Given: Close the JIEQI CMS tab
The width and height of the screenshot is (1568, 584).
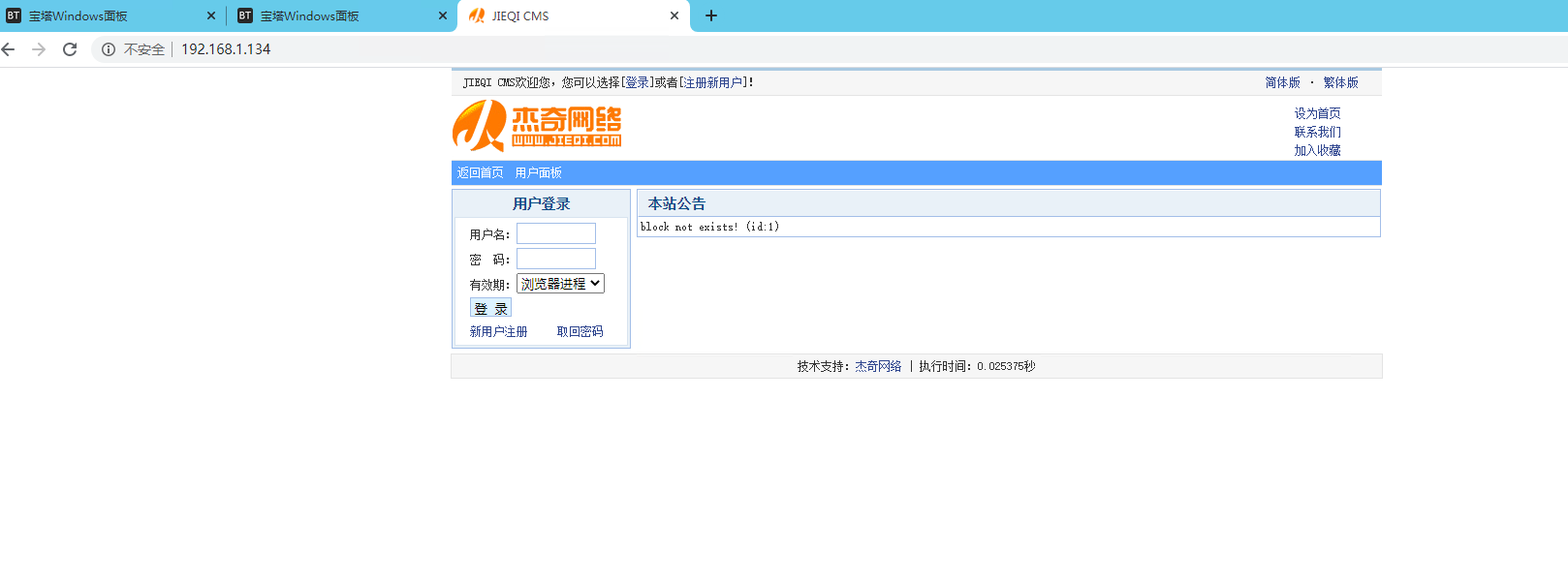Looking at the screenshot, I should pyautogui.click(x=674, y=15).
